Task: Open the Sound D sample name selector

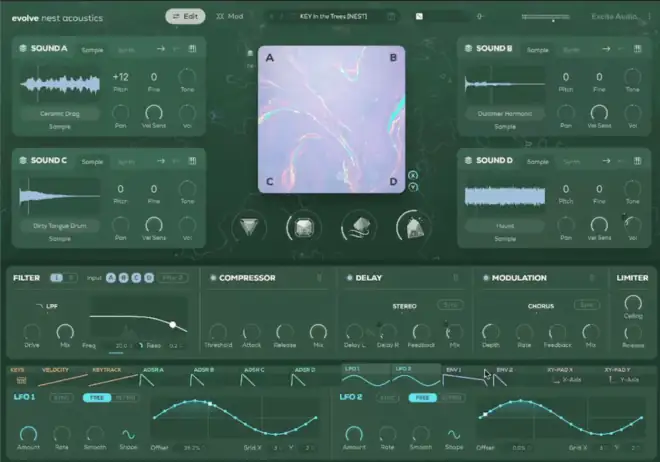Action: point(505,226)
